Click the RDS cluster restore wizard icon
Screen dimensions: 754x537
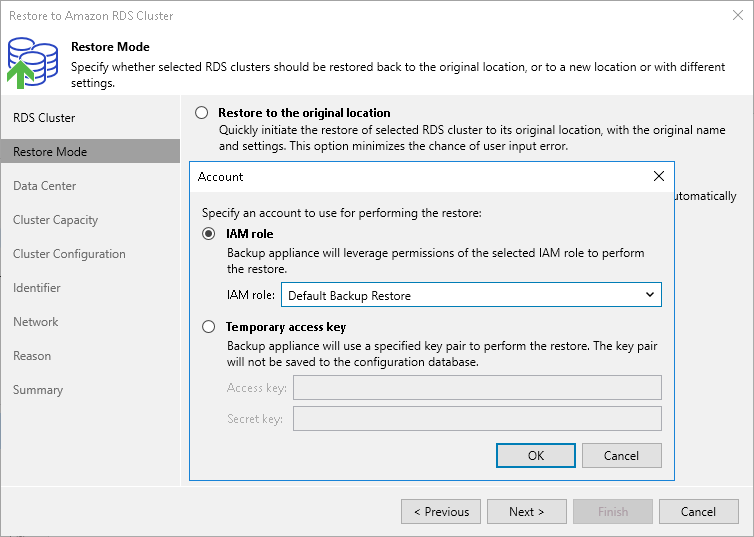(31, 59)
